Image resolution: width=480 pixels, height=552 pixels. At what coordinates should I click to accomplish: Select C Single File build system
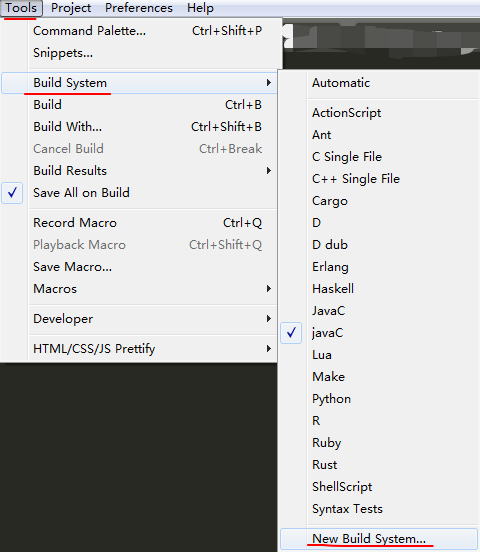click(379, 157)
